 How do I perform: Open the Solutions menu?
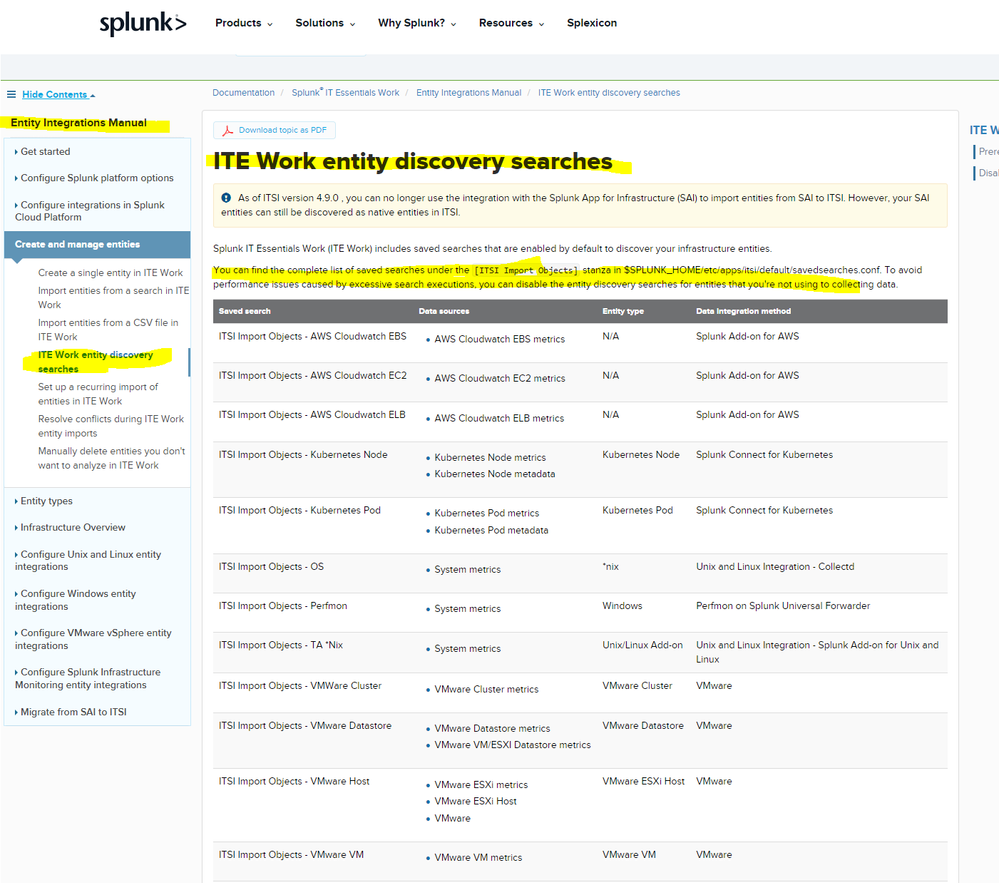[325, 23]
